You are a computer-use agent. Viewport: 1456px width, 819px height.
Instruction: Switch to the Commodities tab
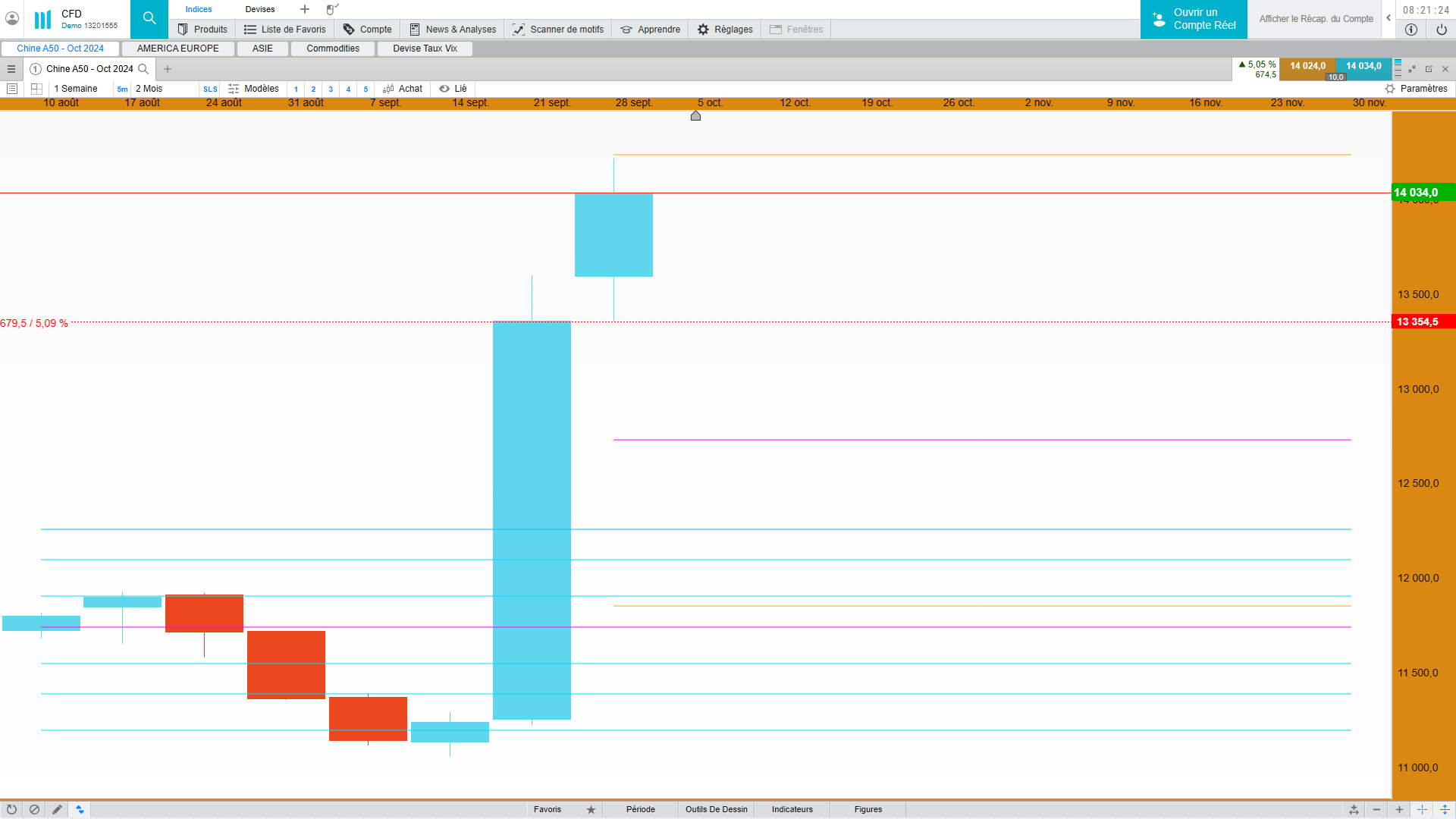click(333, 49)
